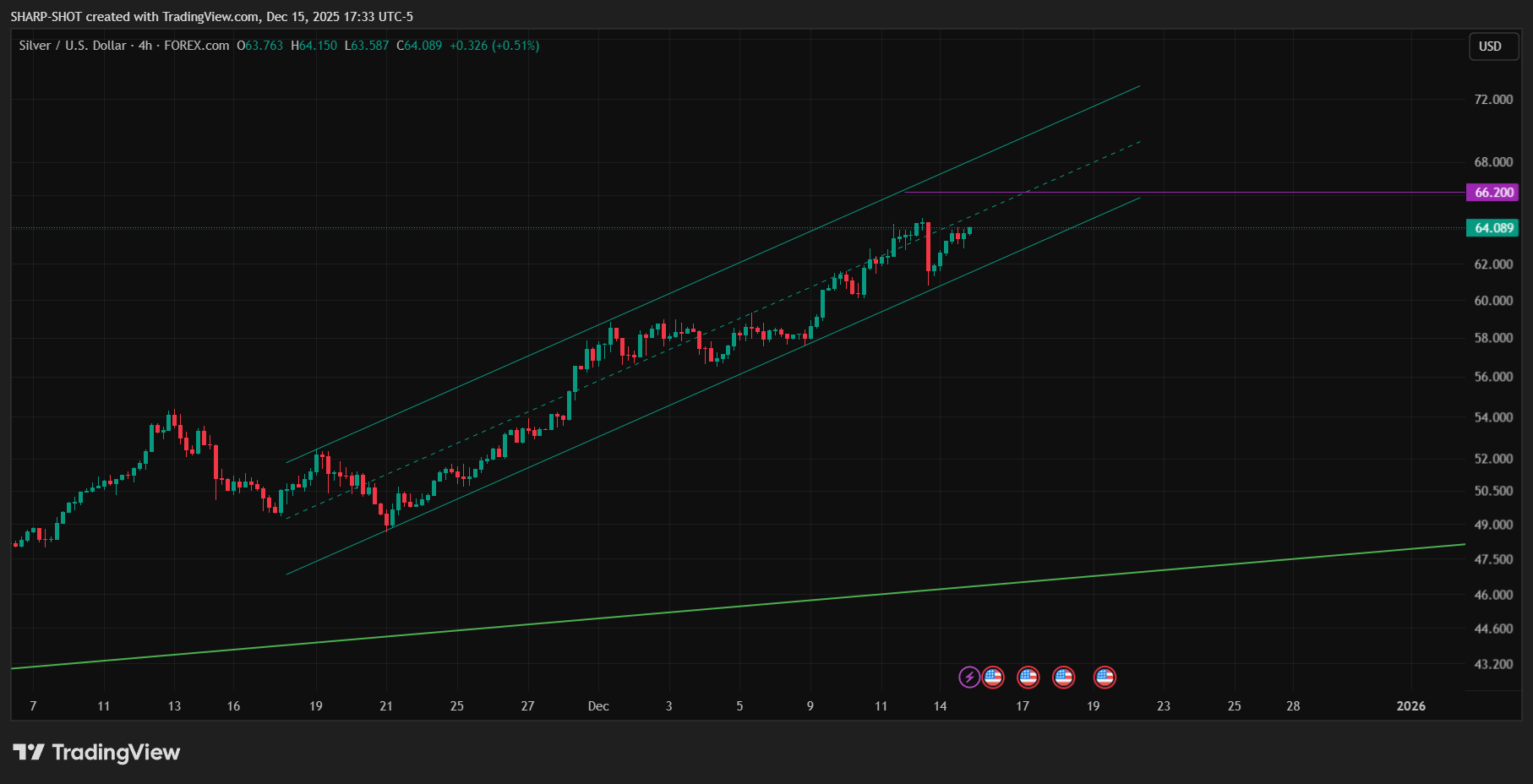Click the 14 date label on the time axis
This screenshot has width=1533, height=784.
coord(940,706)
